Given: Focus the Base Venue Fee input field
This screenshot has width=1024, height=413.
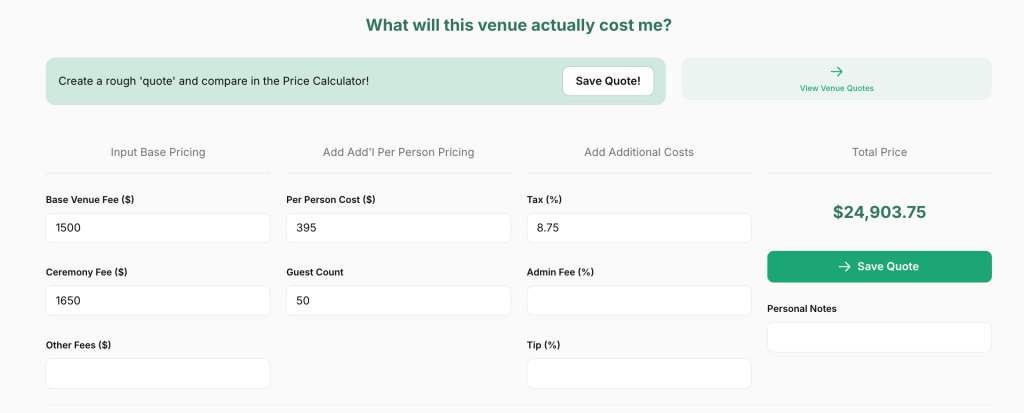Looking at the screenshot, I should (158, 228).
